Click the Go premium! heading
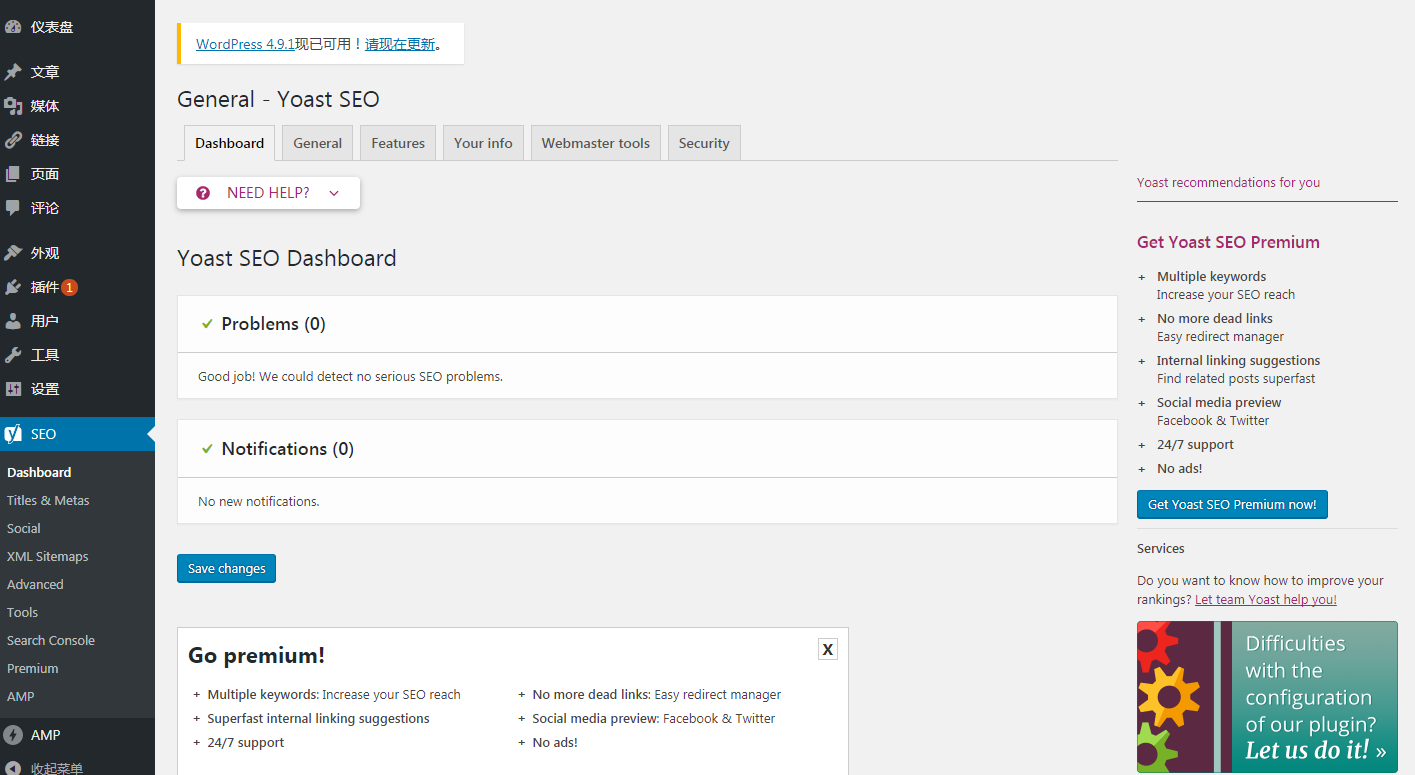The width and height of the screenshot is (1415, 775). click(x=256, y=656)
